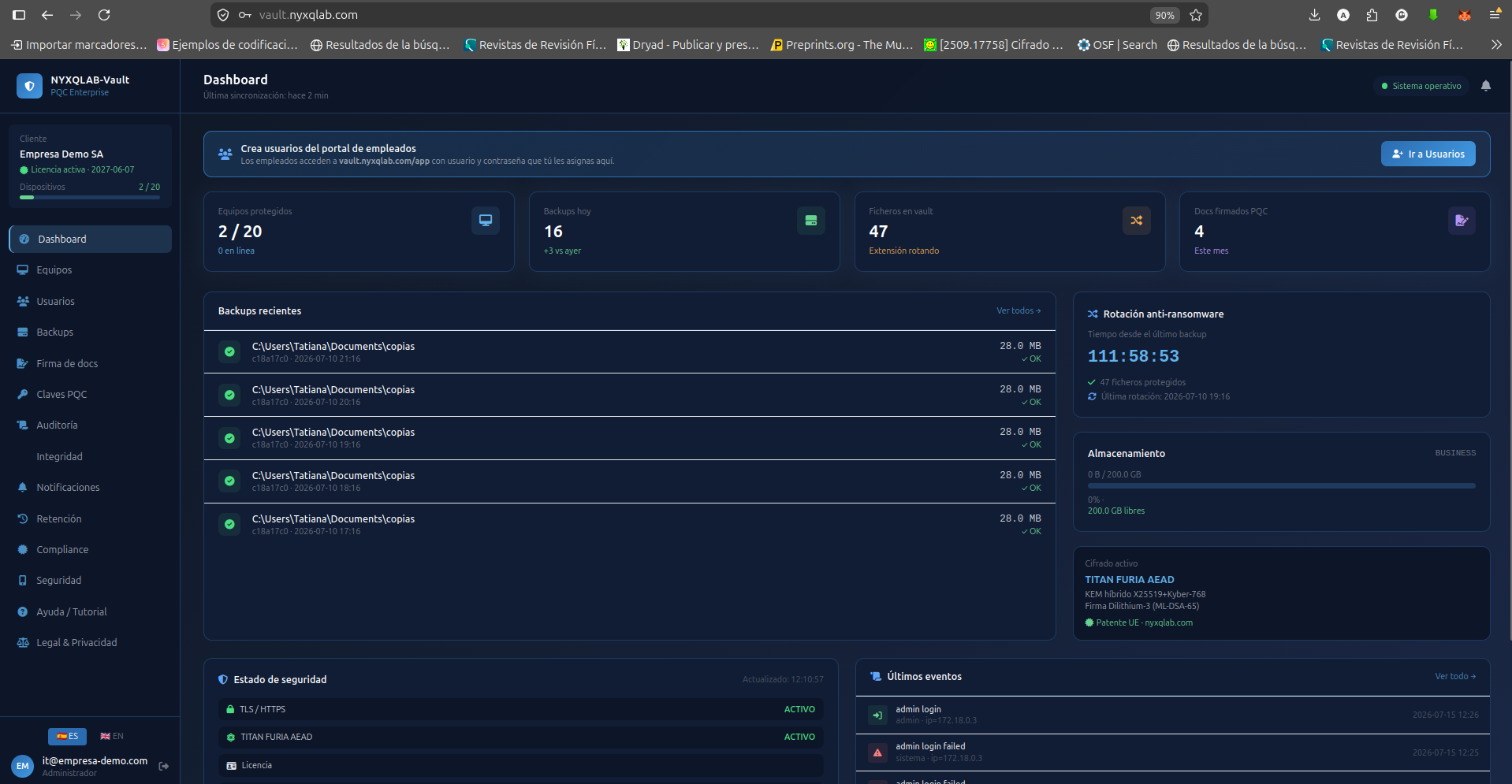Go to Usuarios in the sidebar
1512x784 pixels.
point(91,301)
